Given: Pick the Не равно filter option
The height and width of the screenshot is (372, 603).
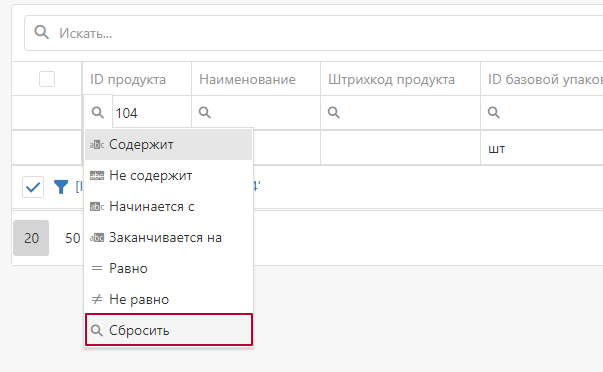Looking at the screenshot, I should (x=168, y=299).
